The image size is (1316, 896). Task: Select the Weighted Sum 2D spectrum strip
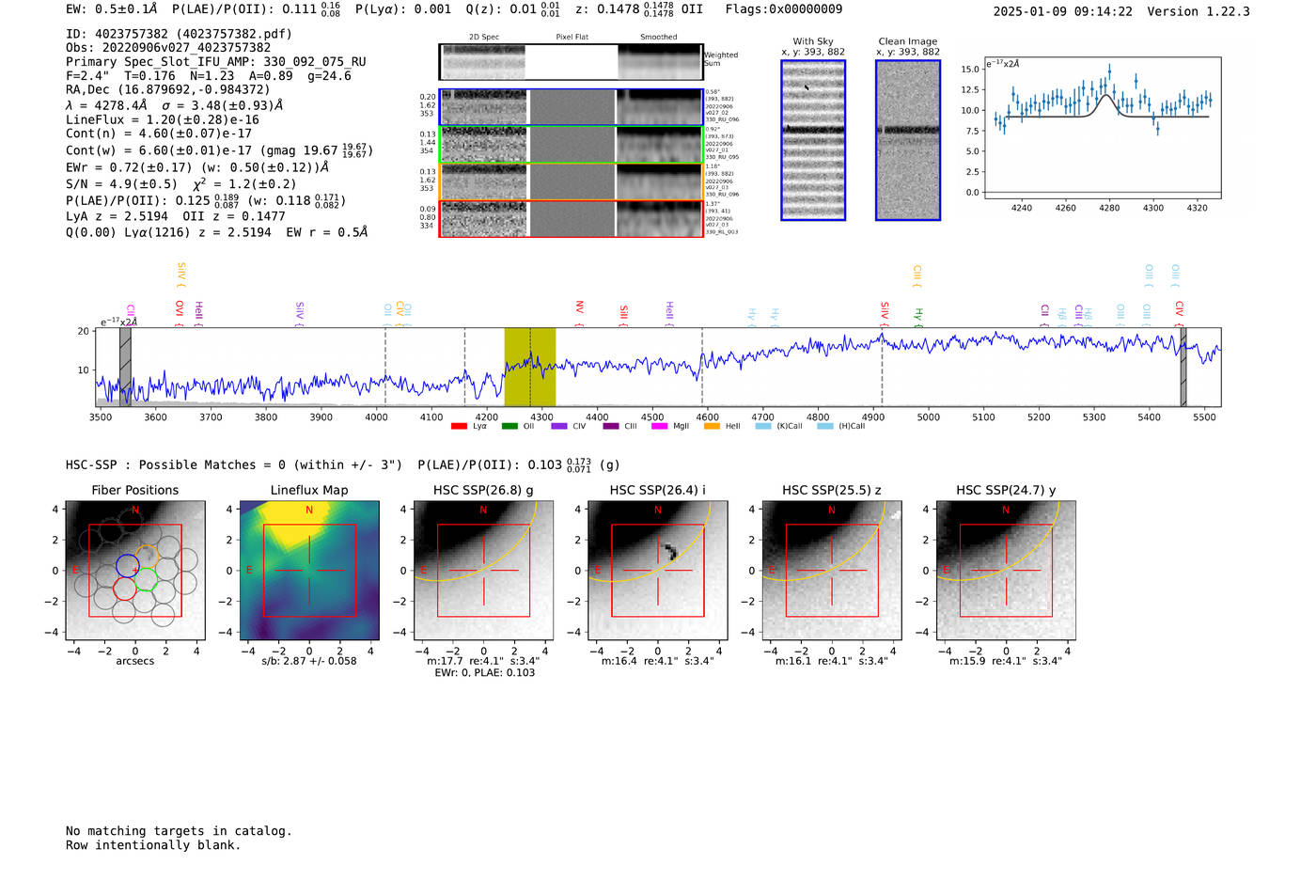[571, 62]
